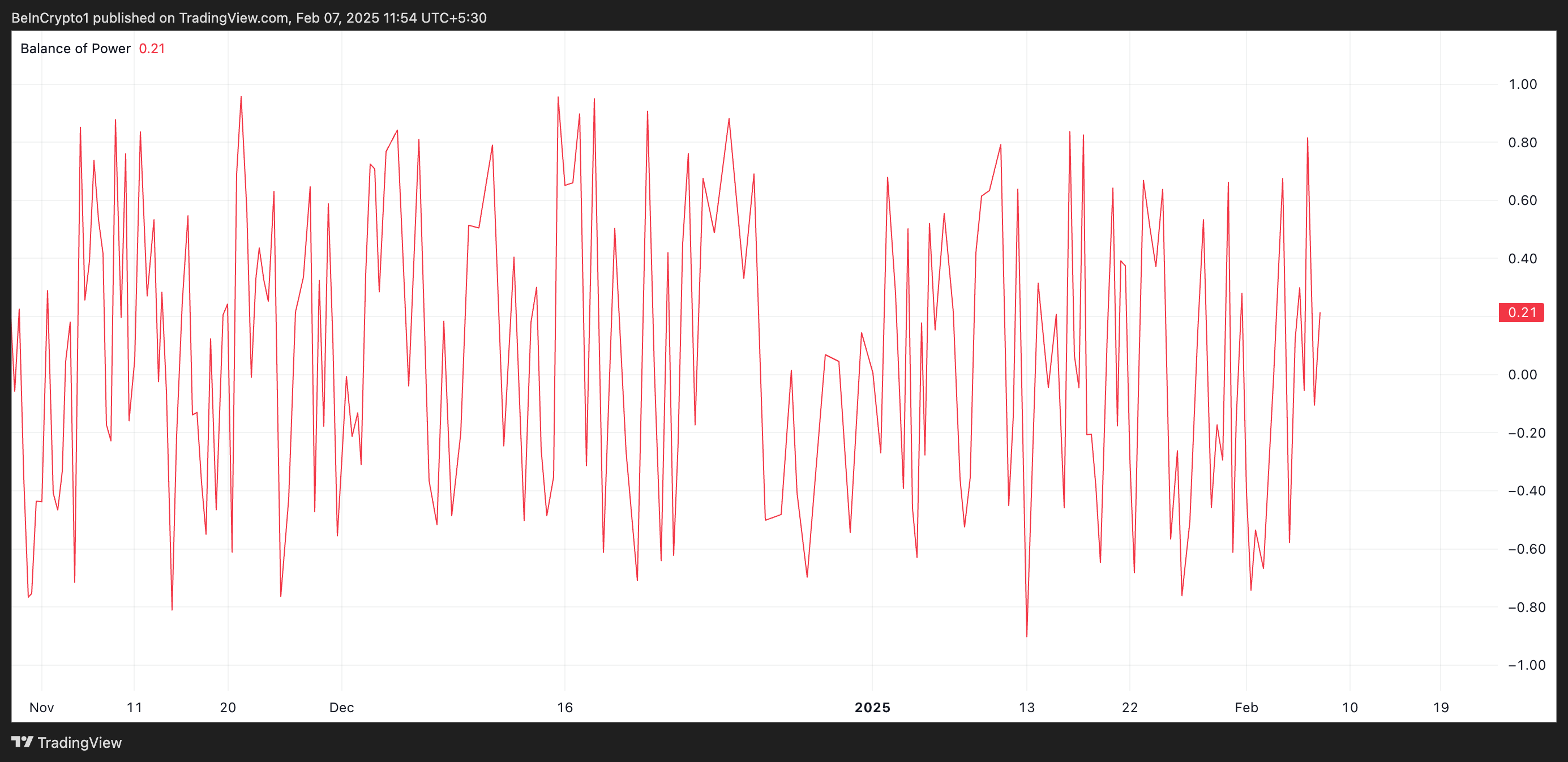This screenshot has height=762, width=1568.
Task: Click the 13 date label on time axis
Action: [1027, 707]
